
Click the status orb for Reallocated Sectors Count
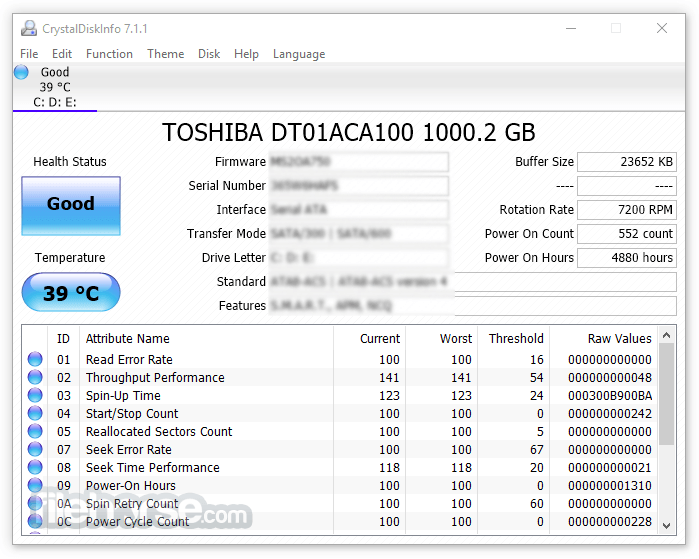35,431
